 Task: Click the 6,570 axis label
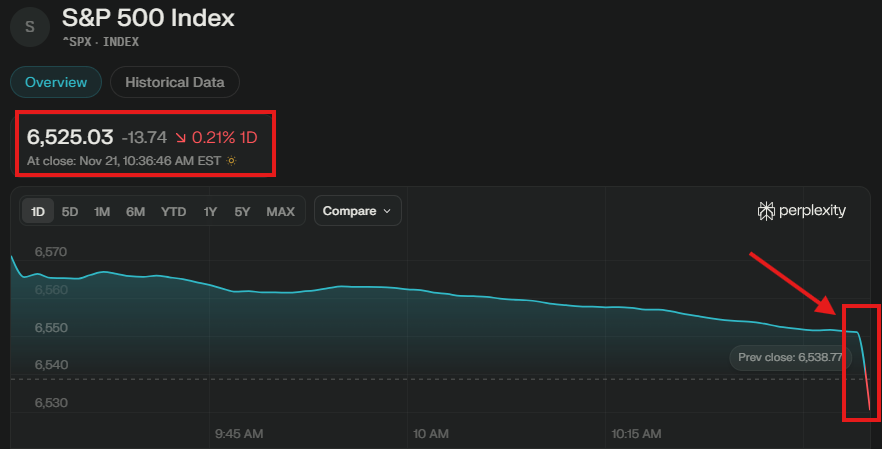(51, 252)
